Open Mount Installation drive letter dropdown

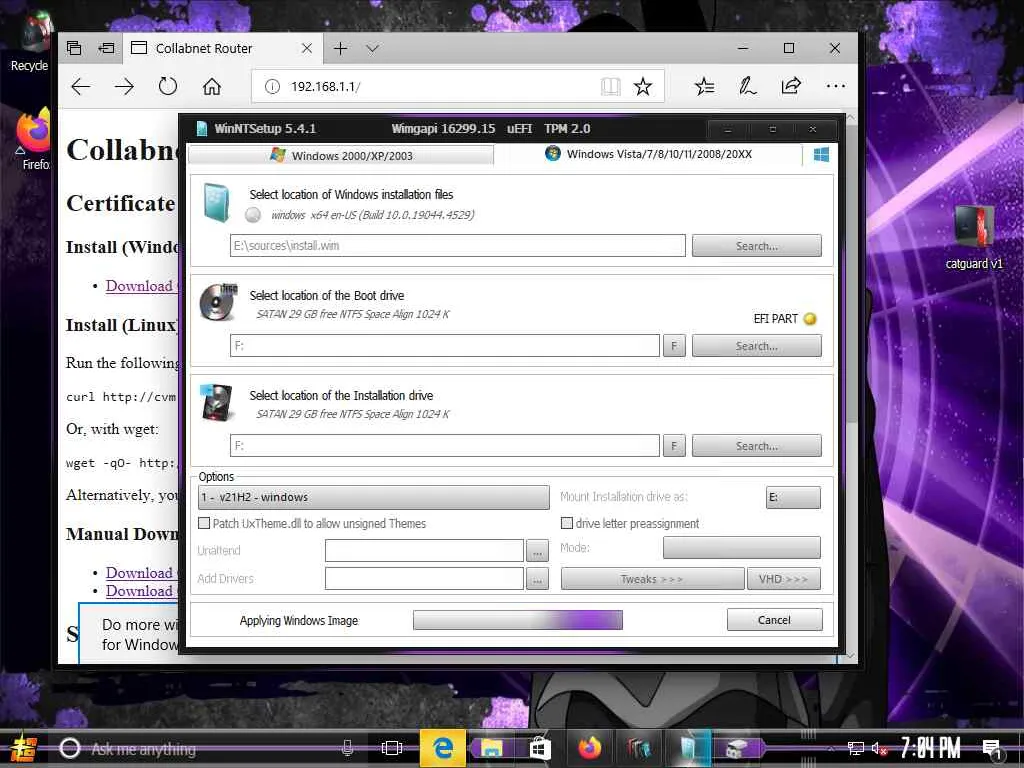coord(793,497)
